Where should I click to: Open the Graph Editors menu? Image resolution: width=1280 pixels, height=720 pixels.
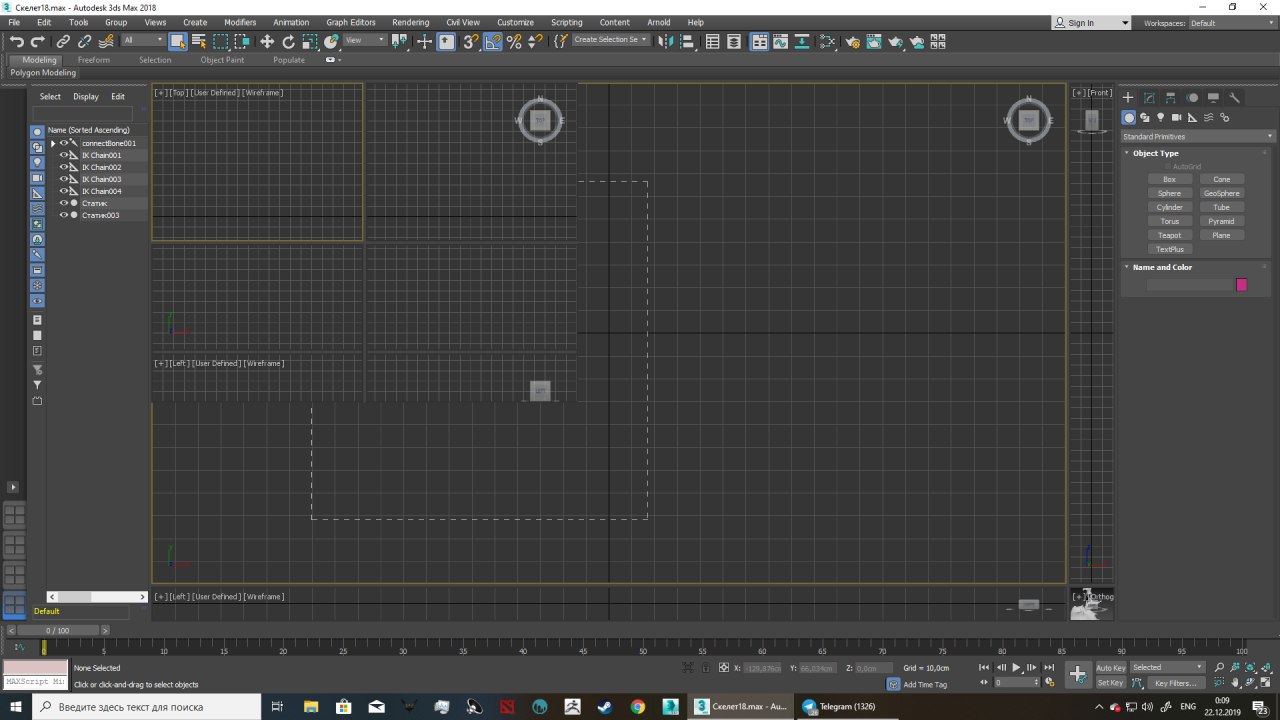coord(350,22)
